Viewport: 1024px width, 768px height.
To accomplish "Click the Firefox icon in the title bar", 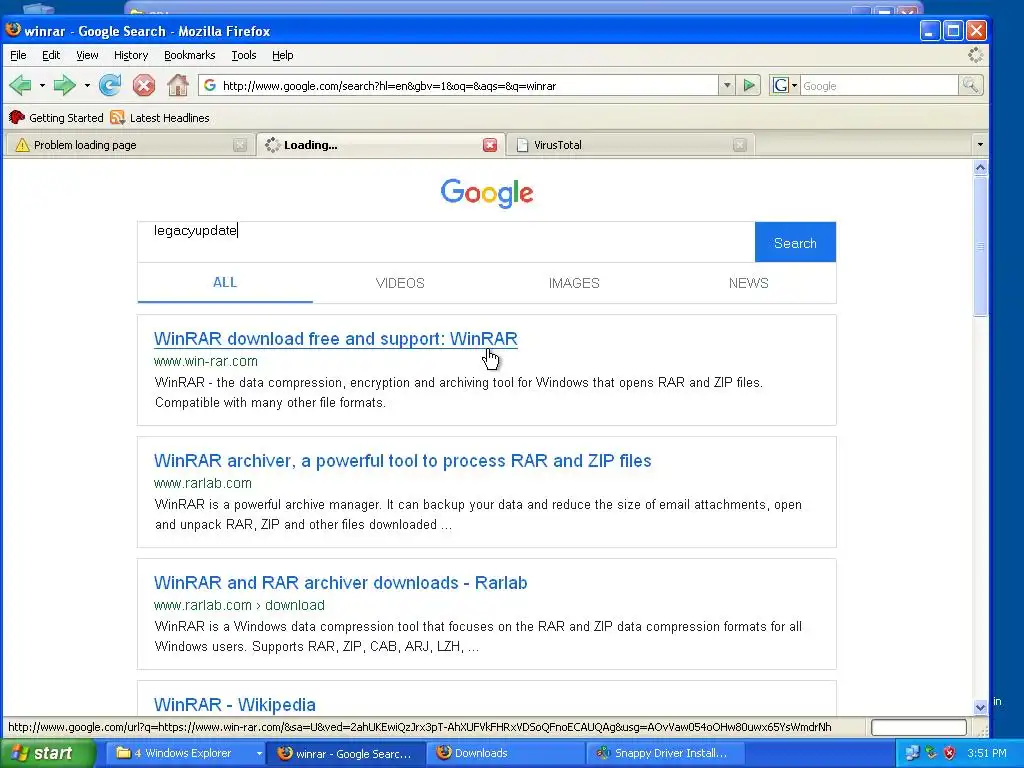I will click(13, 30).
